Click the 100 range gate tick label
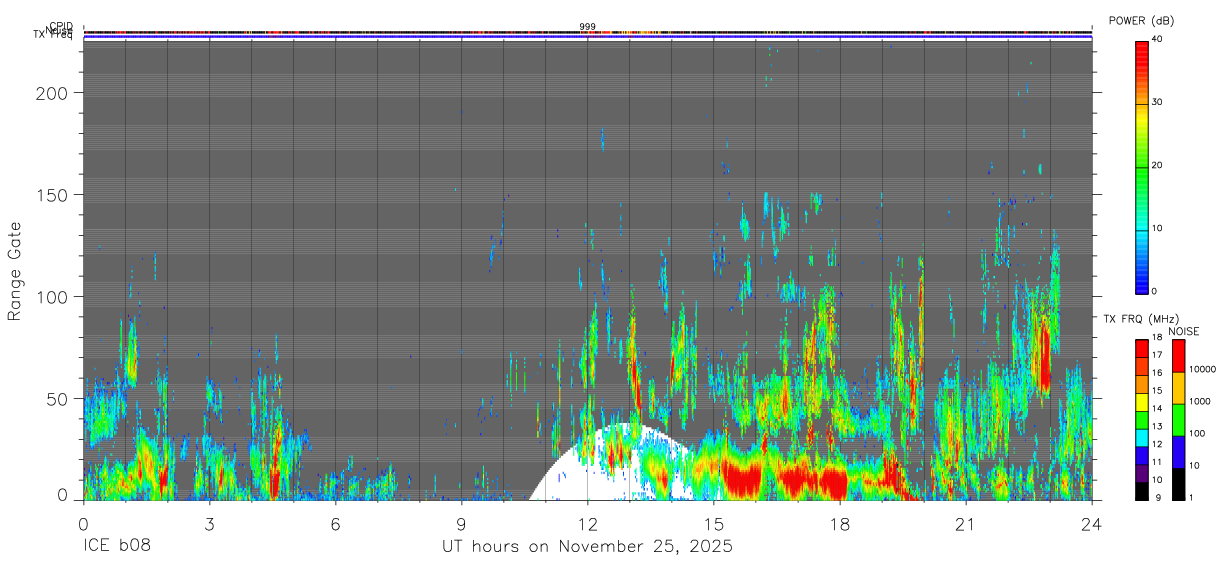 click(53, 297)
